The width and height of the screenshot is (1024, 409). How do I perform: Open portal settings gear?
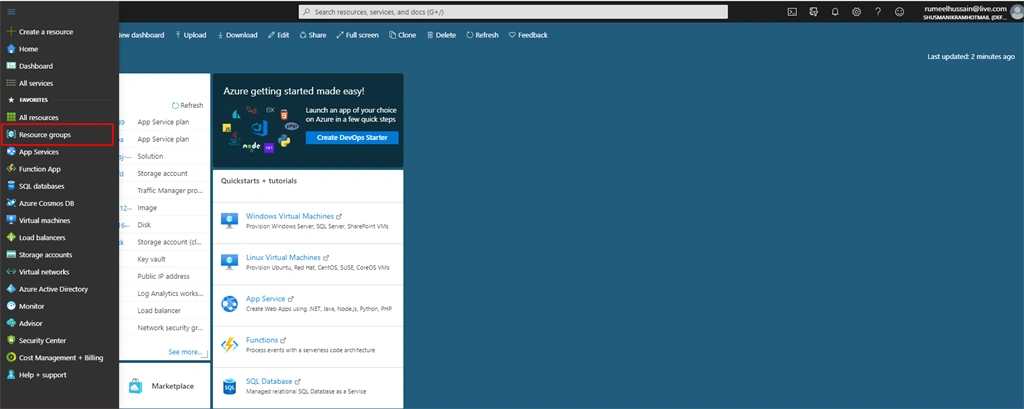click(x=857, y=12)
